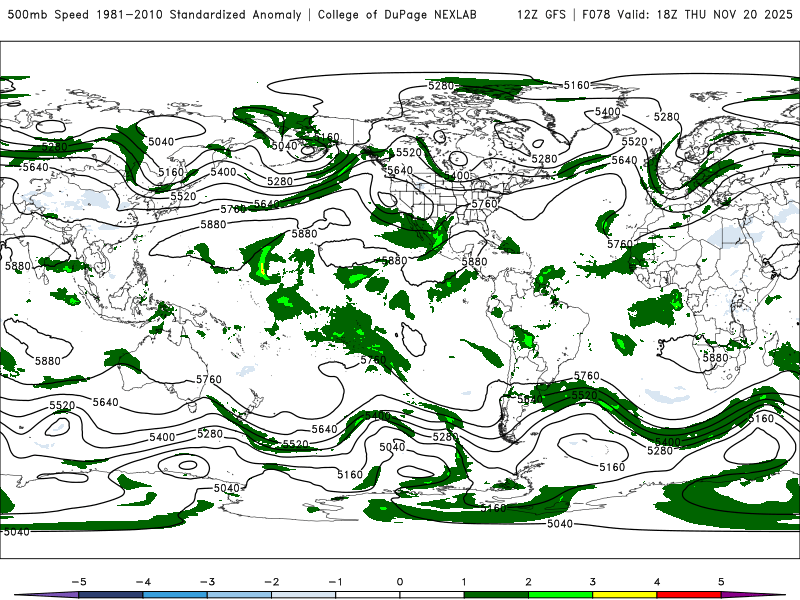This screenshot has width=800, height=600.
Task: Click the '-2' legend tick label
Action: tap(271, 582)
